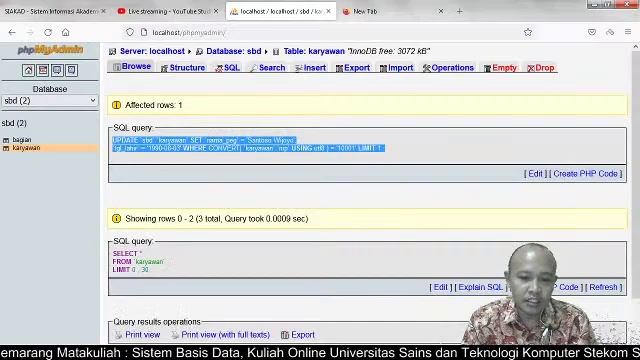Click the bagian table icon
The image size is (640, 360).
point(6,140)
